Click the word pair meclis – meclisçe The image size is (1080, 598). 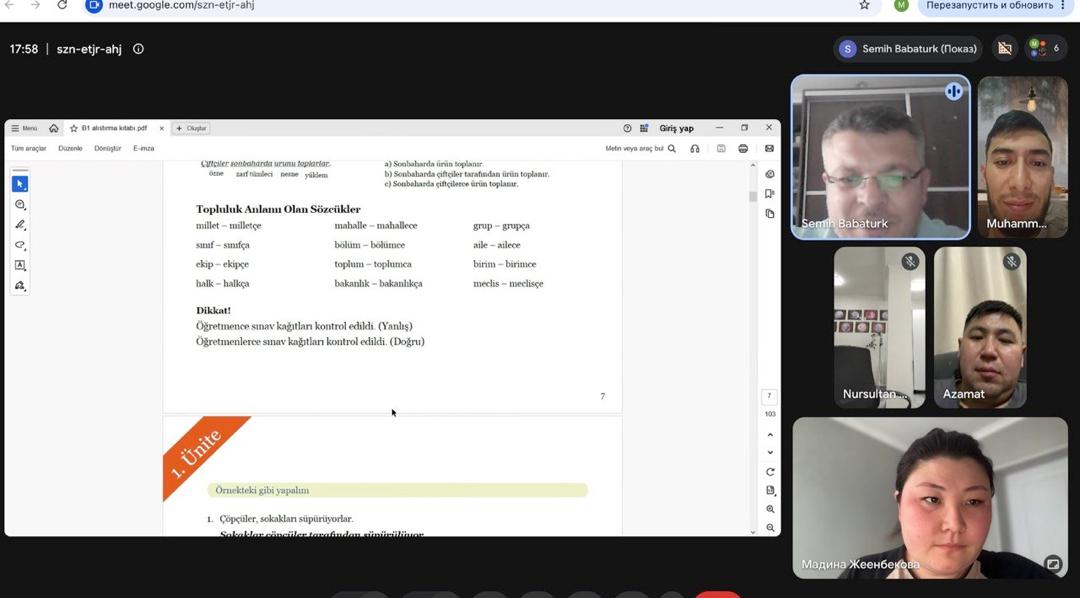[x=508, y=283]
